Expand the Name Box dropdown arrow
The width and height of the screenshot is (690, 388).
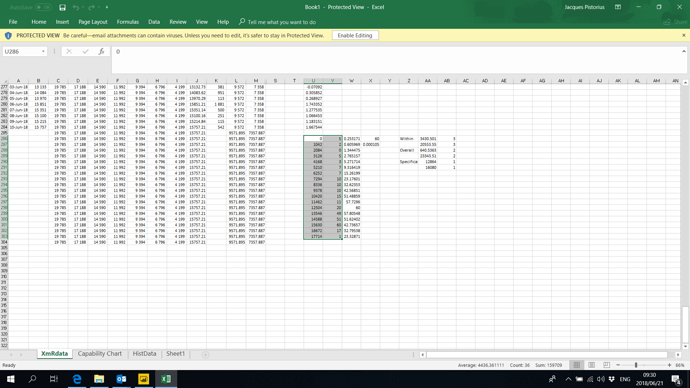43,51
